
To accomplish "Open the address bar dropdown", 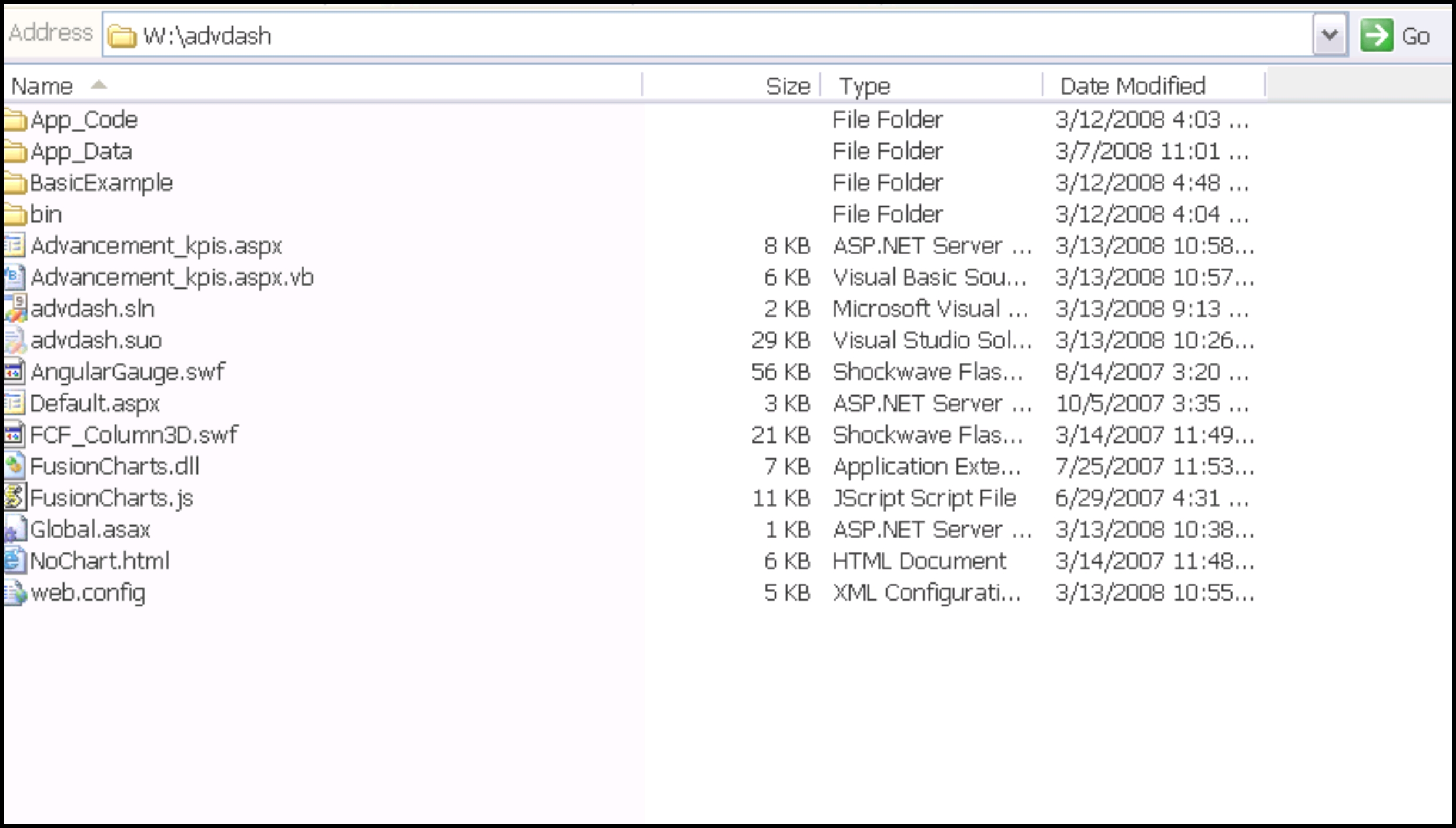I will (1330, 36).
